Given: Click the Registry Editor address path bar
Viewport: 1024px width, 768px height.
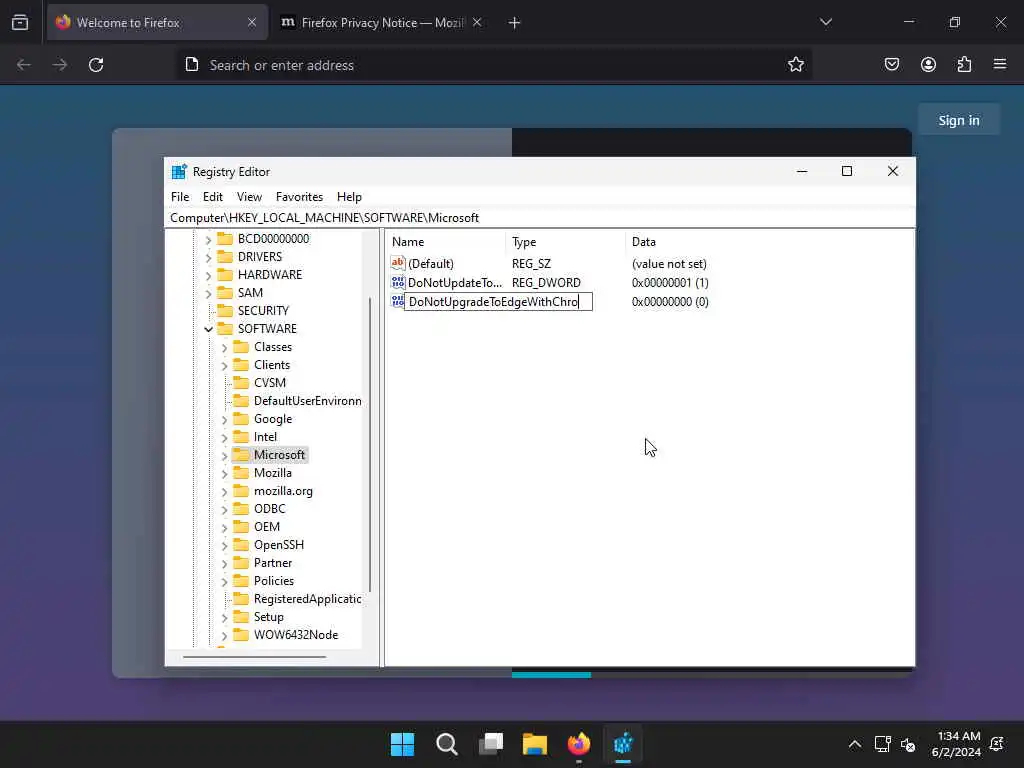Looking at the screenshot, I should (539, 217).
